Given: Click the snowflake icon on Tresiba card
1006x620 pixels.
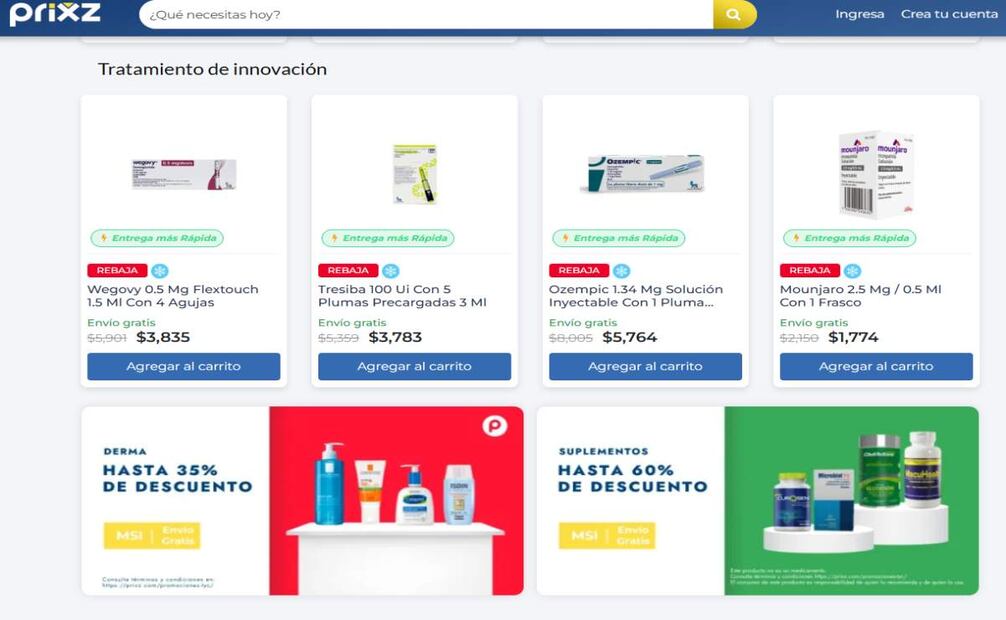Looking at the screenshot, I should click(391, 271).
